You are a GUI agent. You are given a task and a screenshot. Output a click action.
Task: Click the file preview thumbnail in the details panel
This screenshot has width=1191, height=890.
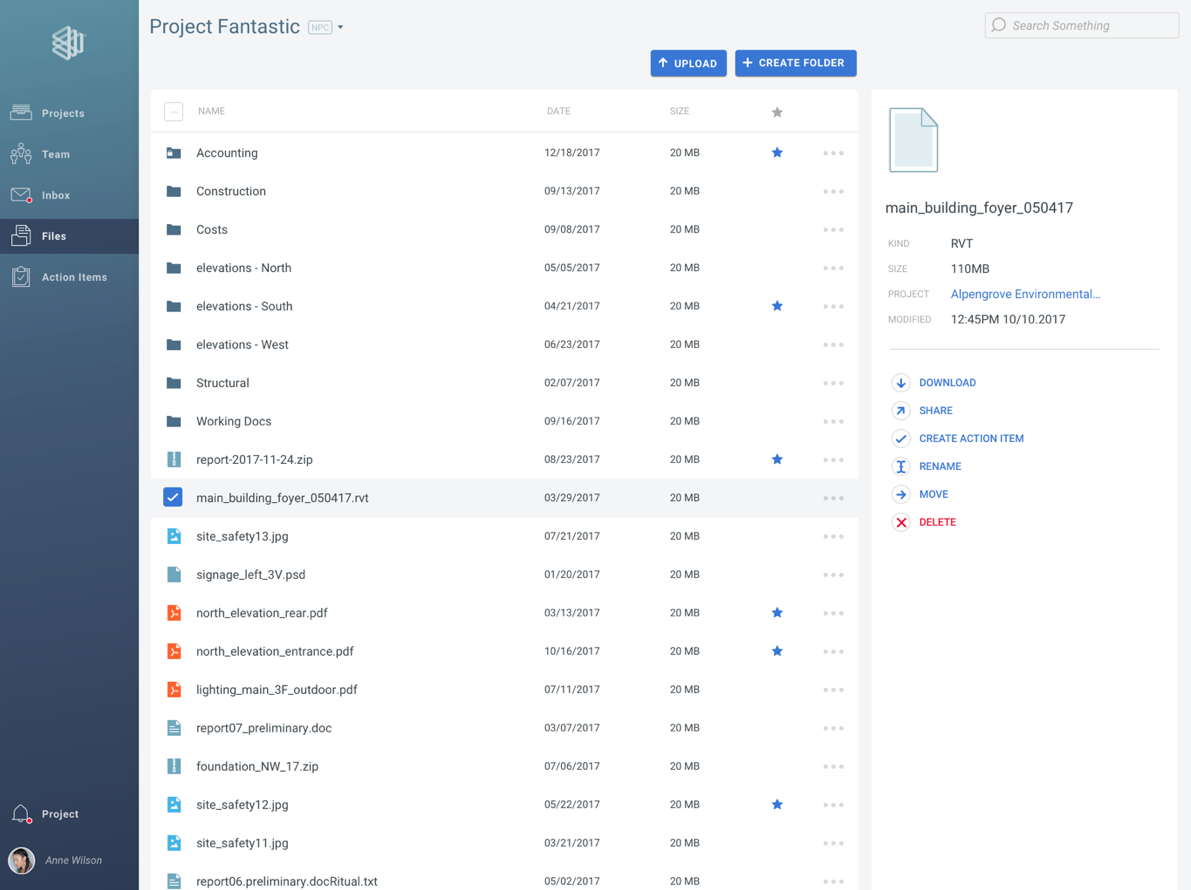912,140
